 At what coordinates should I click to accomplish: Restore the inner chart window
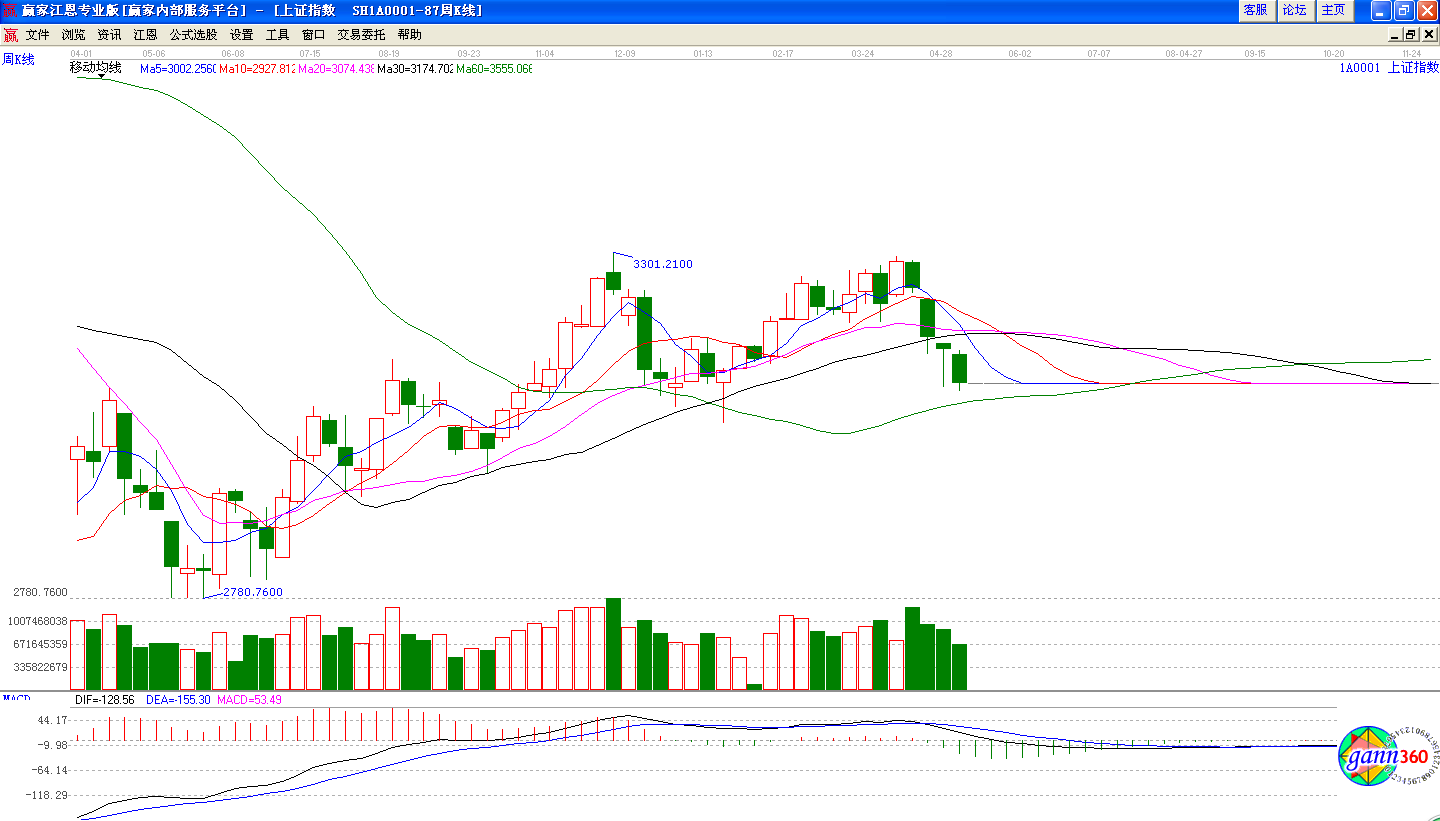(1413, 34)
